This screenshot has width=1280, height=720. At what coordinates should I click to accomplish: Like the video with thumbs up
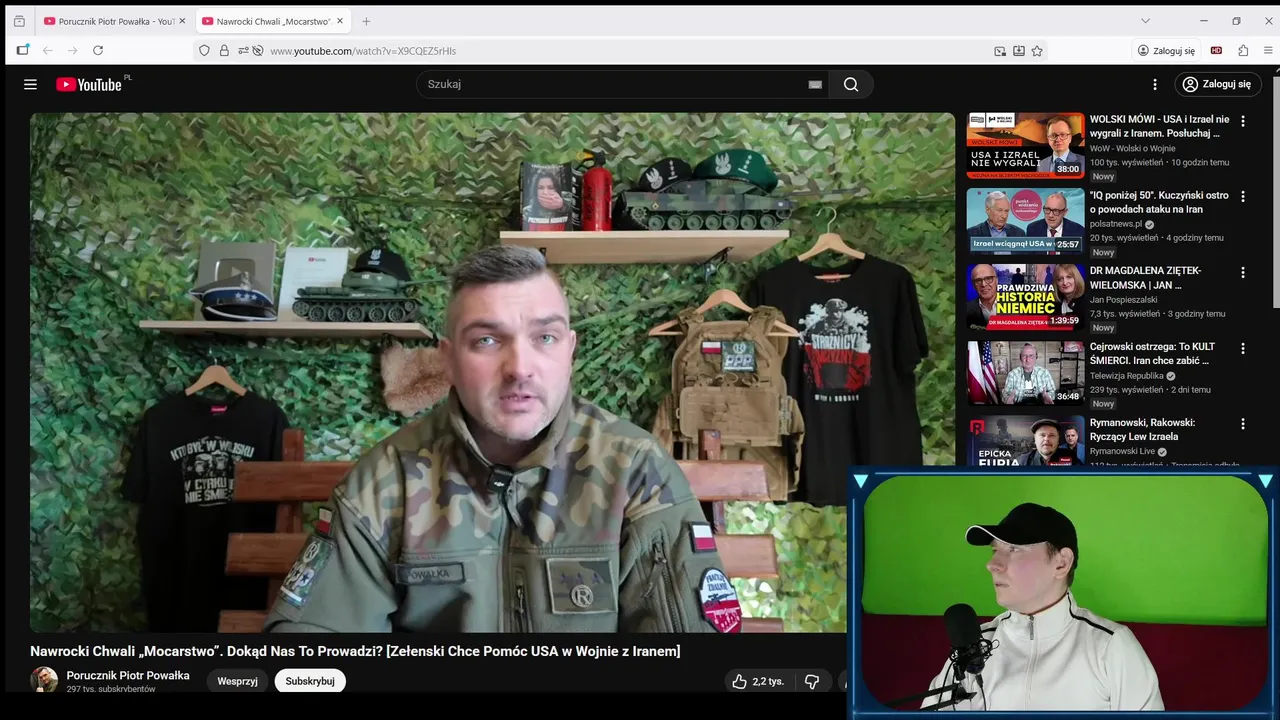coord(740,681)
